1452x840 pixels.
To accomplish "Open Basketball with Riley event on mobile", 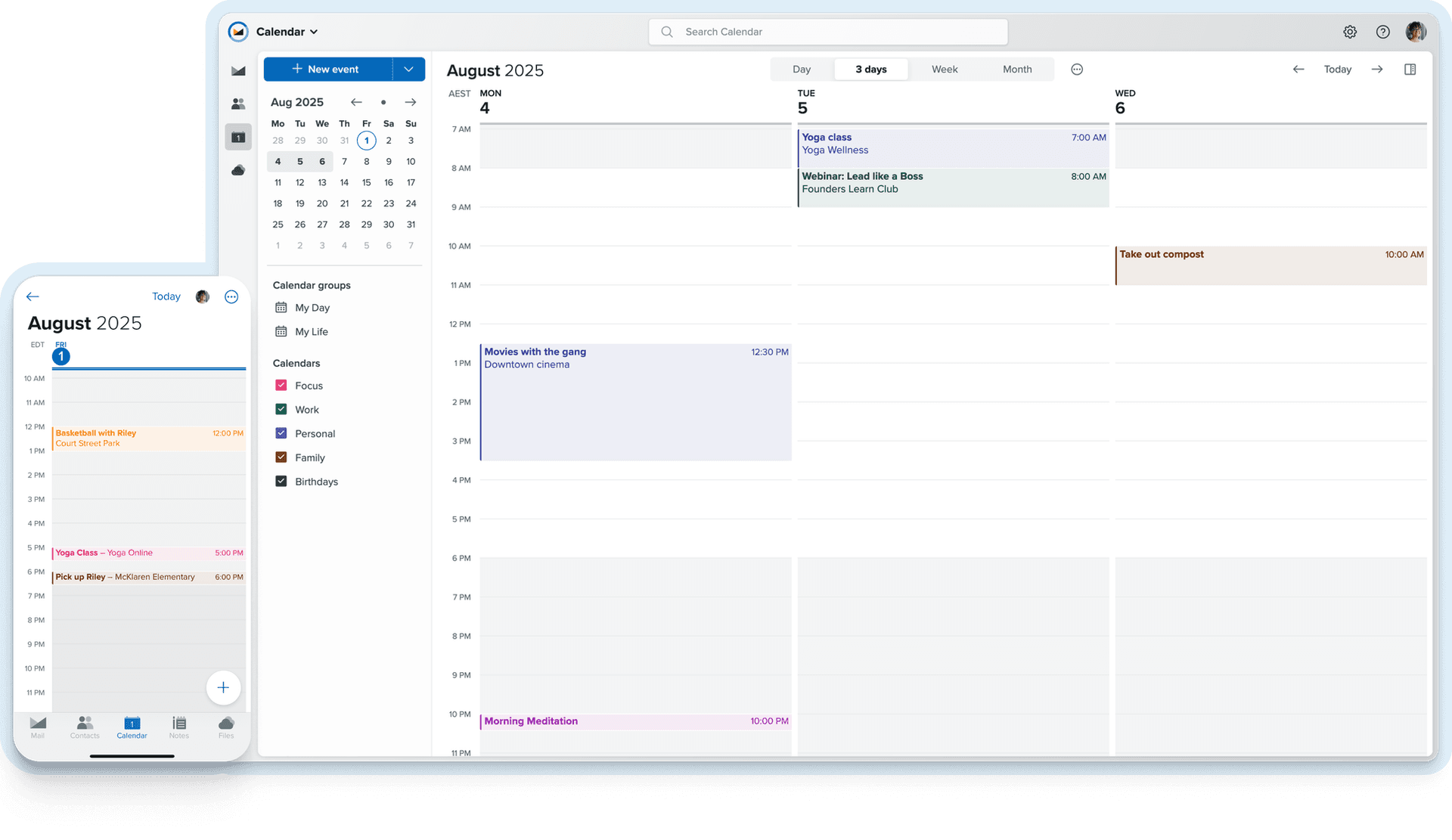I will 149,439.
